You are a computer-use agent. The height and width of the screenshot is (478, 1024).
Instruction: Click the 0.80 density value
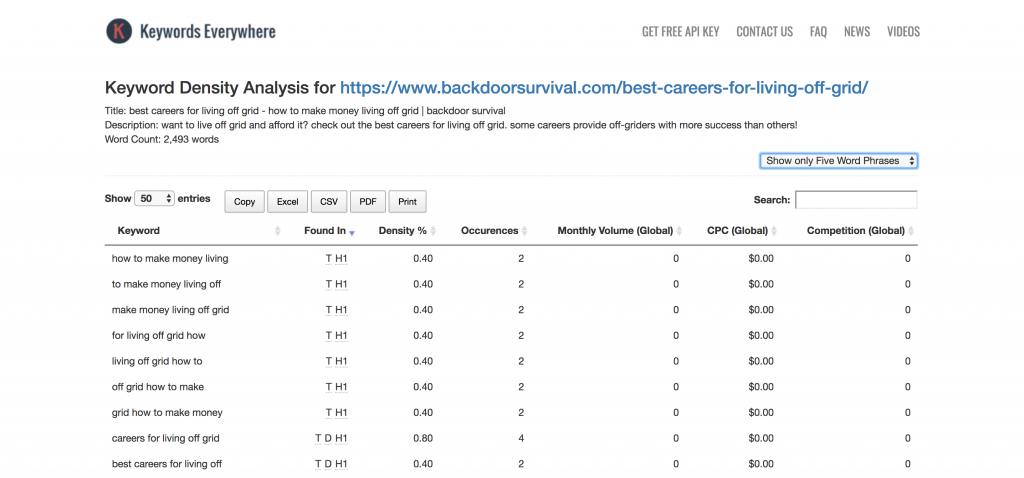coord(423,438)
